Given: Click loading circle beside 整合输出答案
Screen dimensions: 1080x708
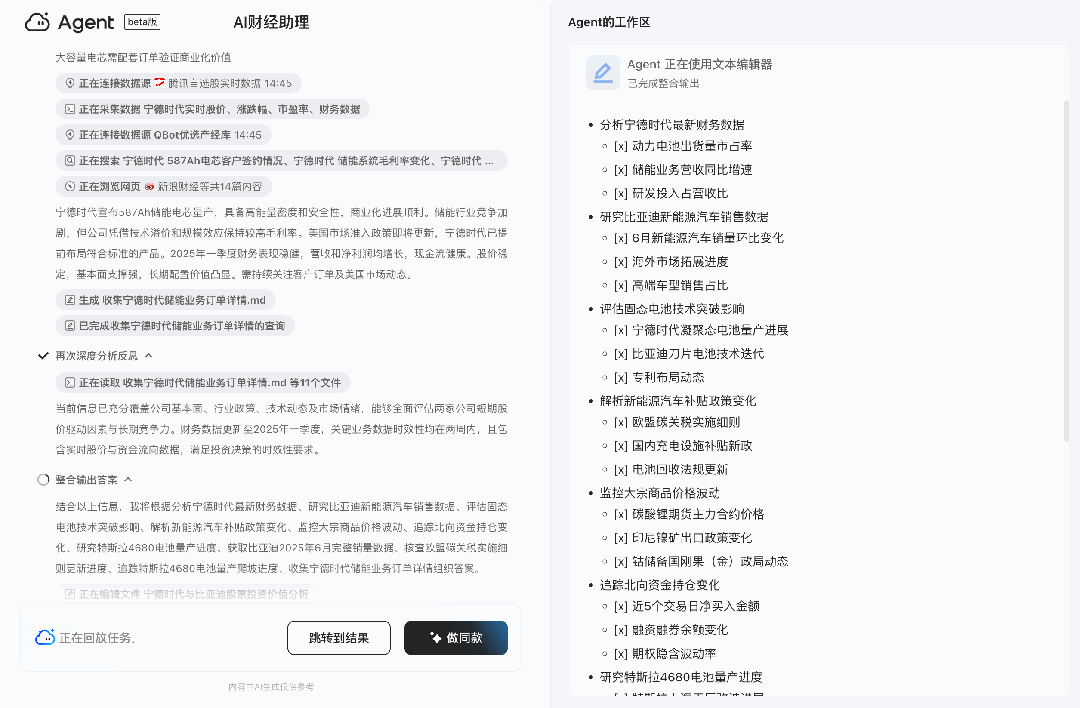Looking at the screenshot, I should 43,480.
